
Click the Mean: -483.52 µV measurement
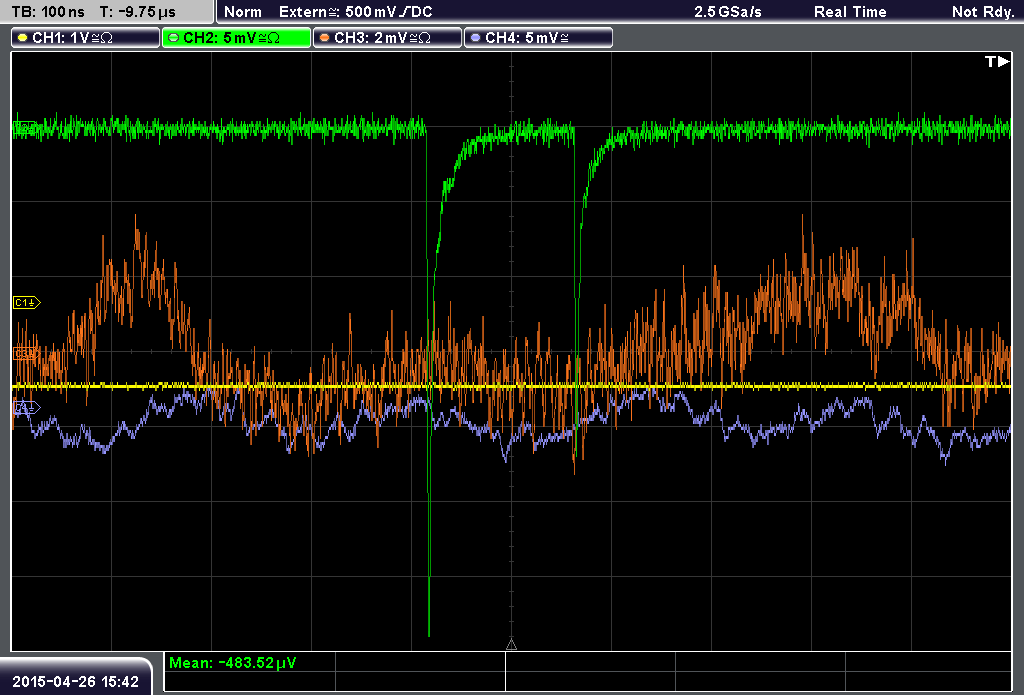click(x=232, y=662)
